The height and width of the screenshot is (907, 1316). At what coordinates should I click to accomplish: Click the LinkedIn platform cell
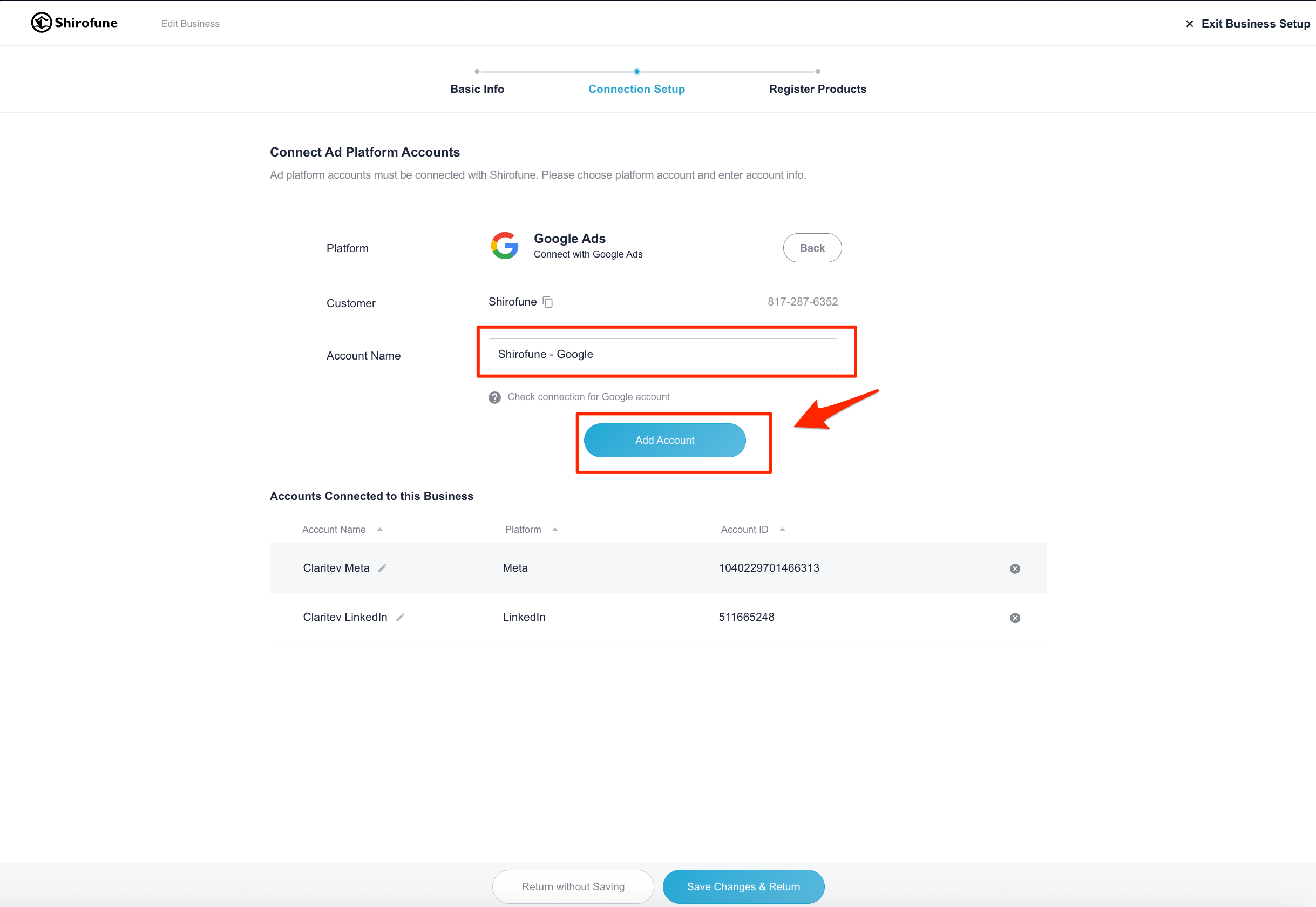point(524,617)
